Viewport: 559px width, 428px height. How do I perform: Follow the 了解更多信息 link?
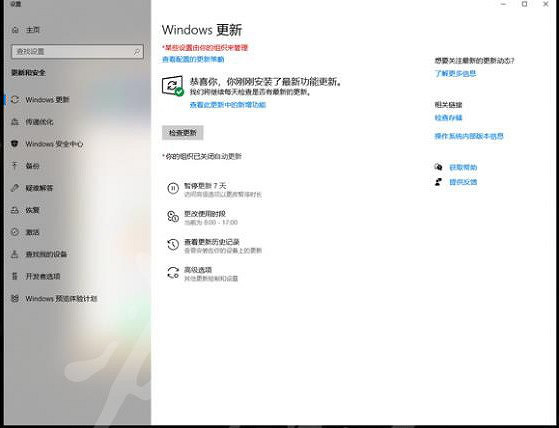click(455, 74)
